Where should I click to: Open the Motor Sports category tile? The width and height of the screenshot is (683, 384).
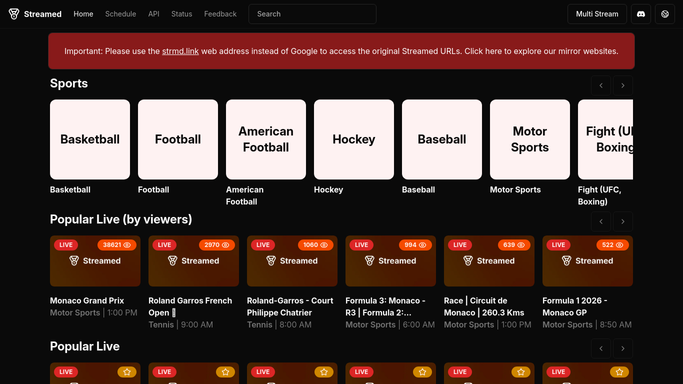pos(530,139)
